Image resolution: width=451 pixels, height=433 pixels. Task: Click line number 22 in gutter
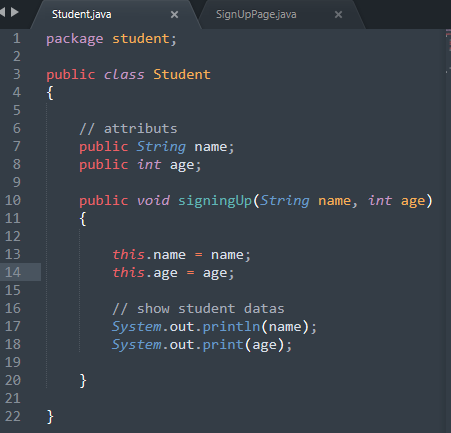coord(13,416)
